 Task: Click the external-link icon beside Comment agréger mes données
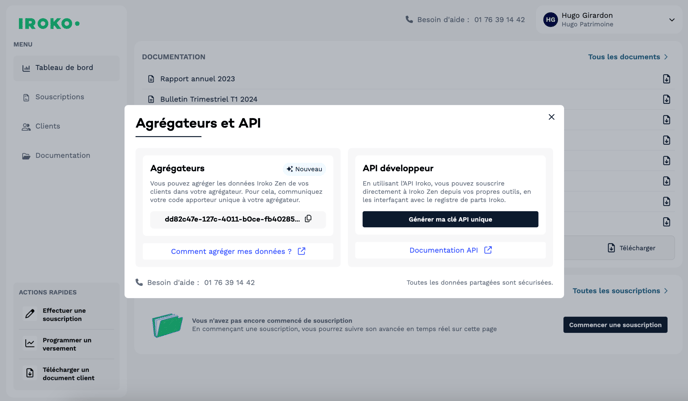[x=301, y=251]
